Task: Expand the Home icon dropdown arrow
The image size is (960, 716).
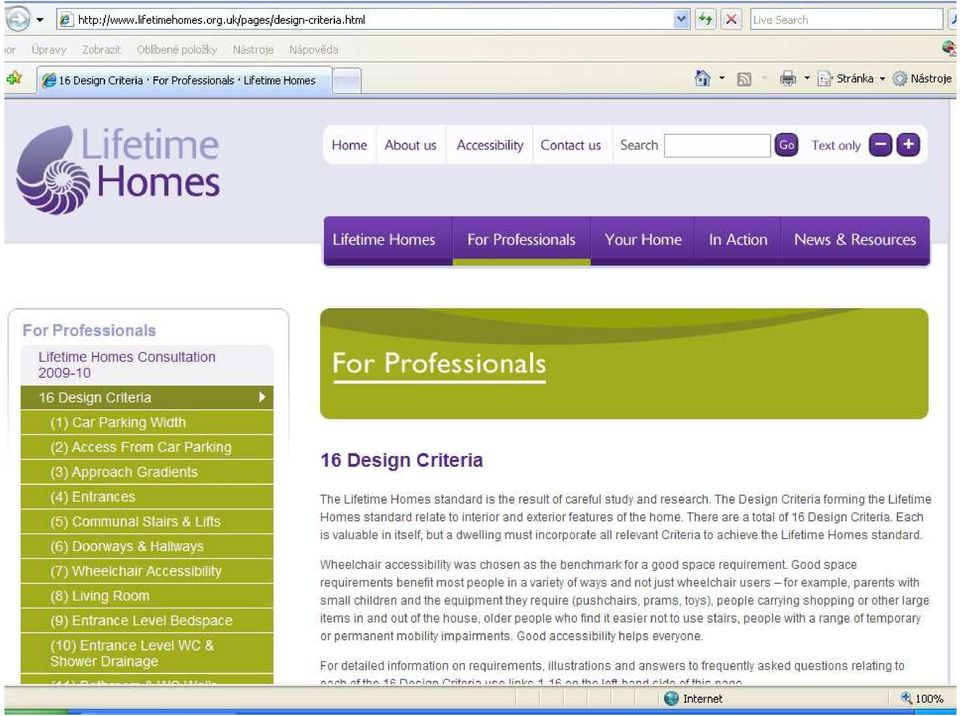Action: 722,78
